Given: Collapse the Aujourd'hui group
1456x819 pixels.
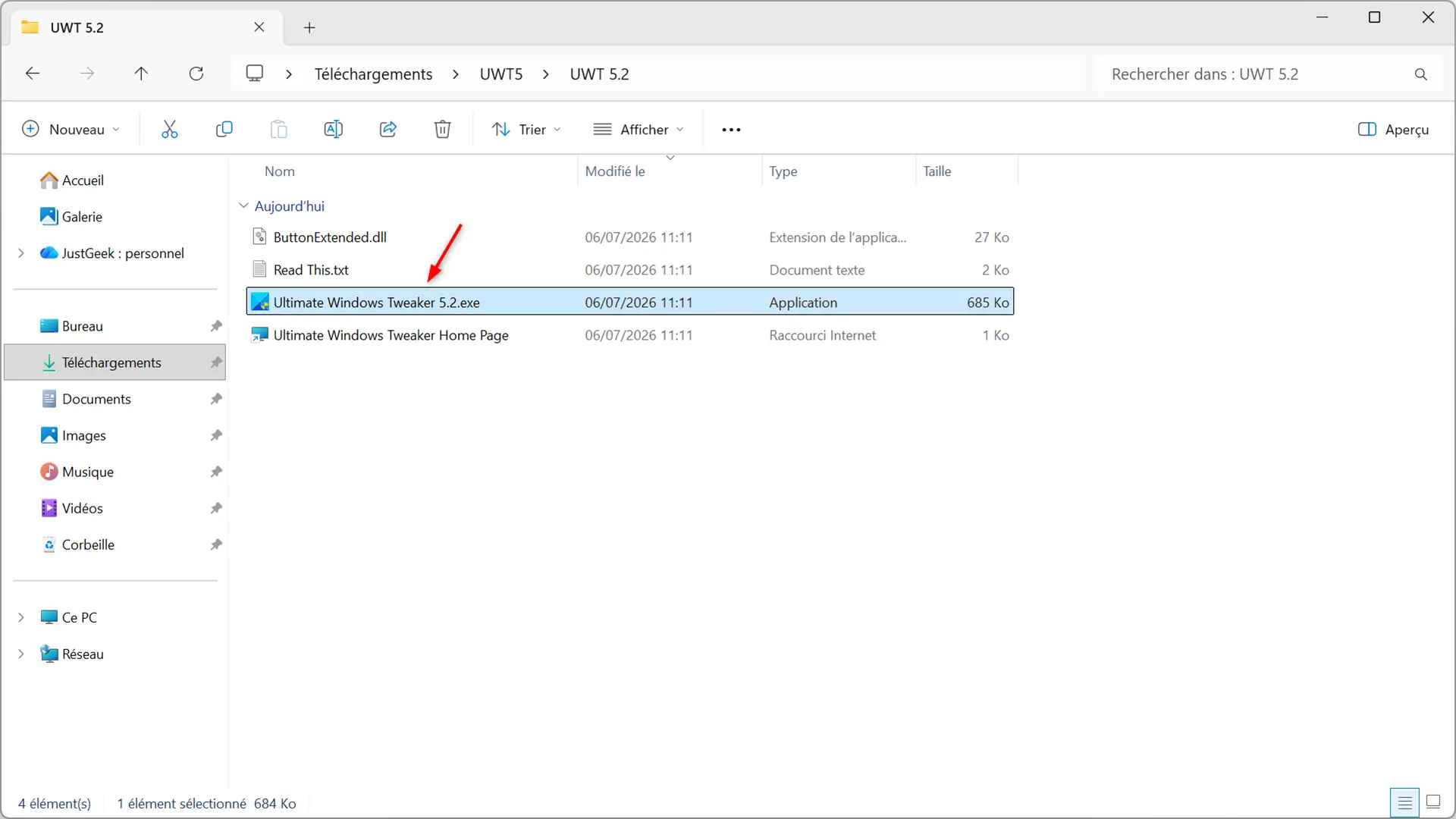Looking at the screenshot, I should 243,206.
